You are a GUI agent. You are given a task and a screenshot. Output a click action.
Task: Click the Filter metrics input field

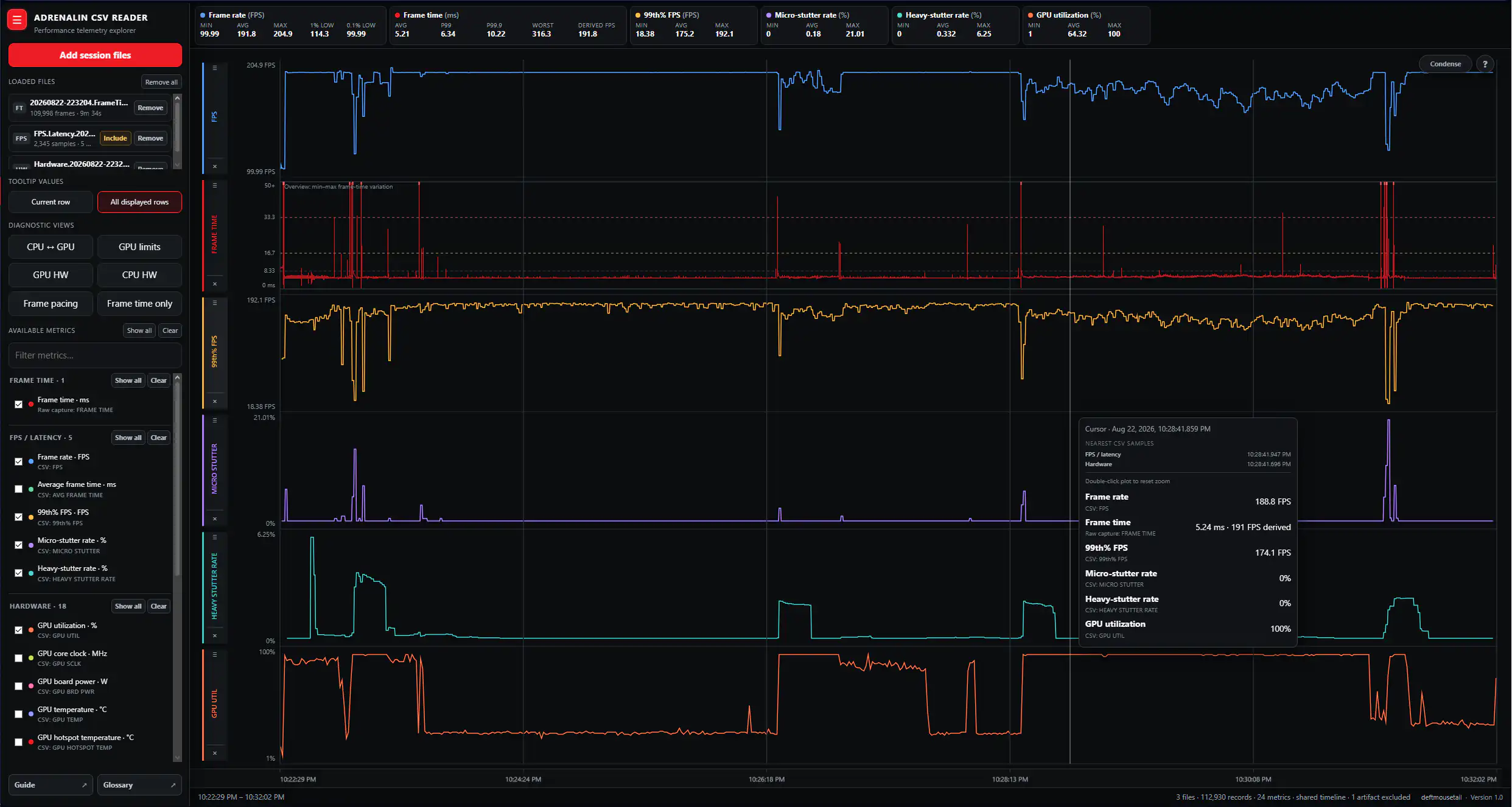click(95, 355)
